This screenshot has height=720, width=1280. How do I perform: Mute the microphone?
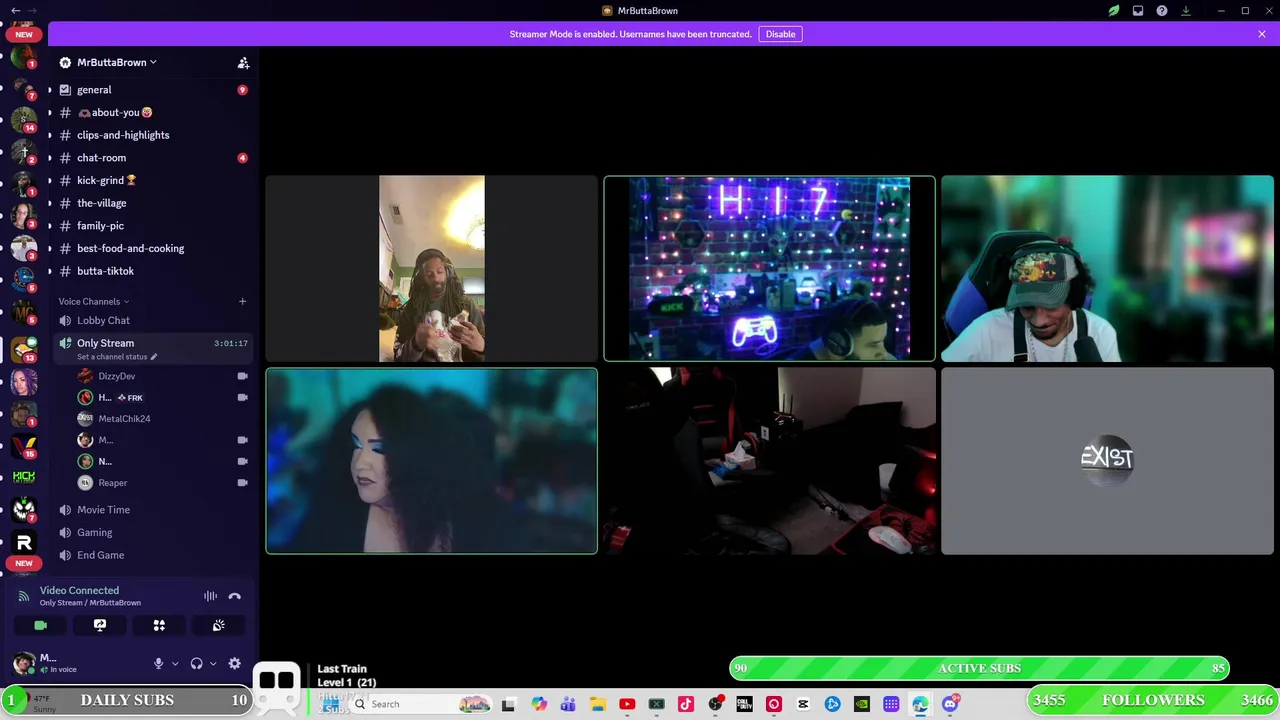(158, 663)
